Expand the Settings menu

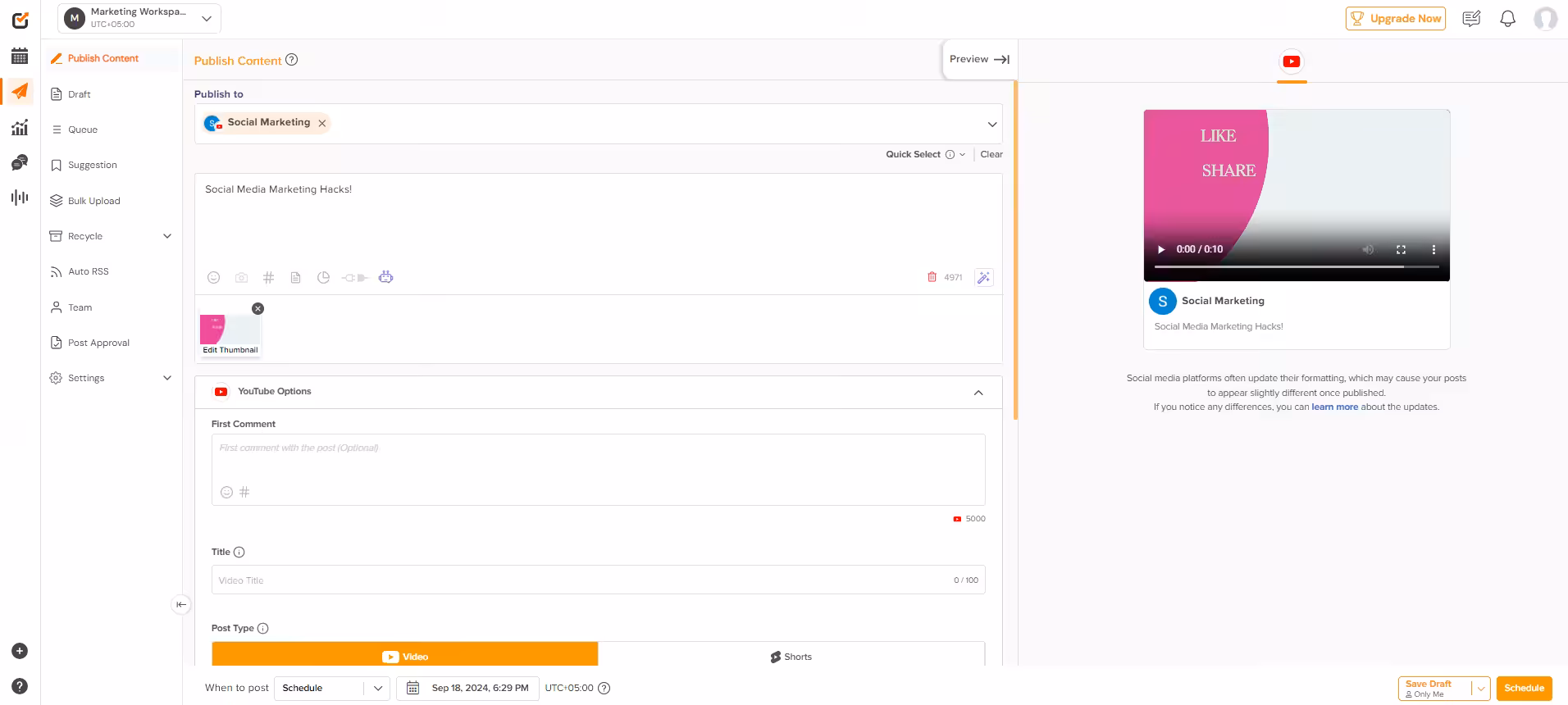(167, 378)
